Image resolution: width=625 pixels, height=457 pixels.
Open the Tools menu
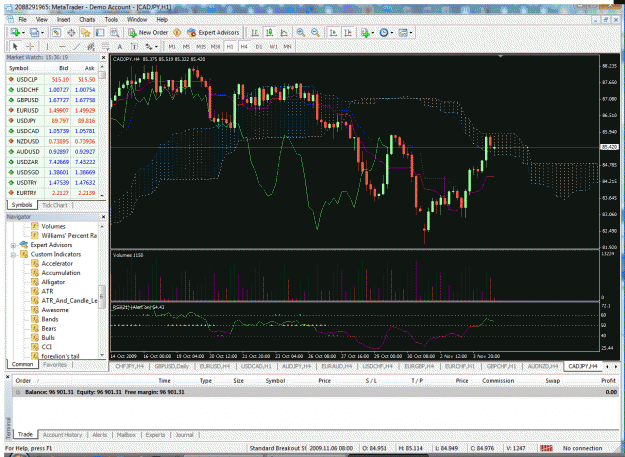click(111, 20)
